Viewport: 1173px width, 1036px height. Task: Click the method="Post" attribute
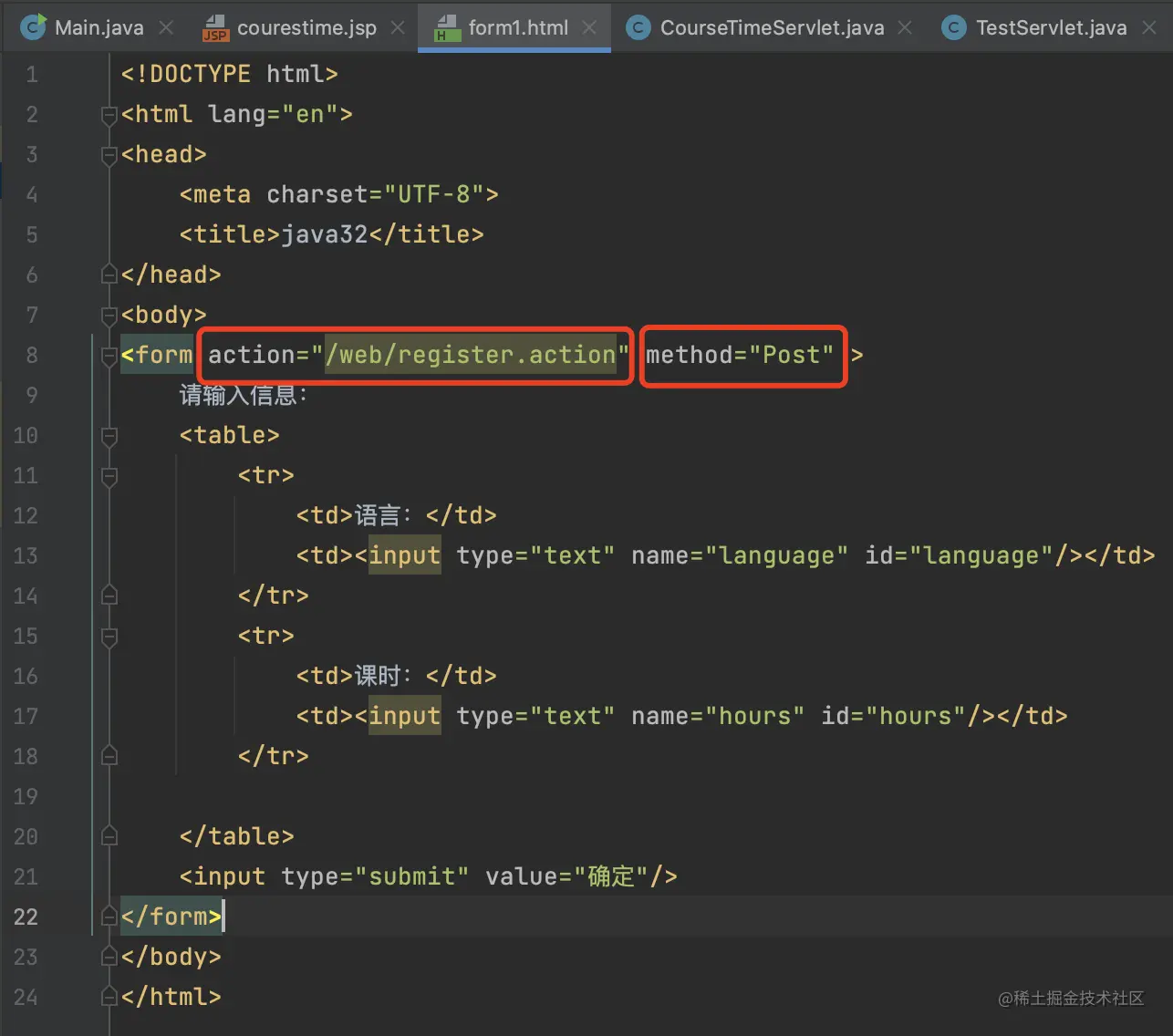click(740, 355)
